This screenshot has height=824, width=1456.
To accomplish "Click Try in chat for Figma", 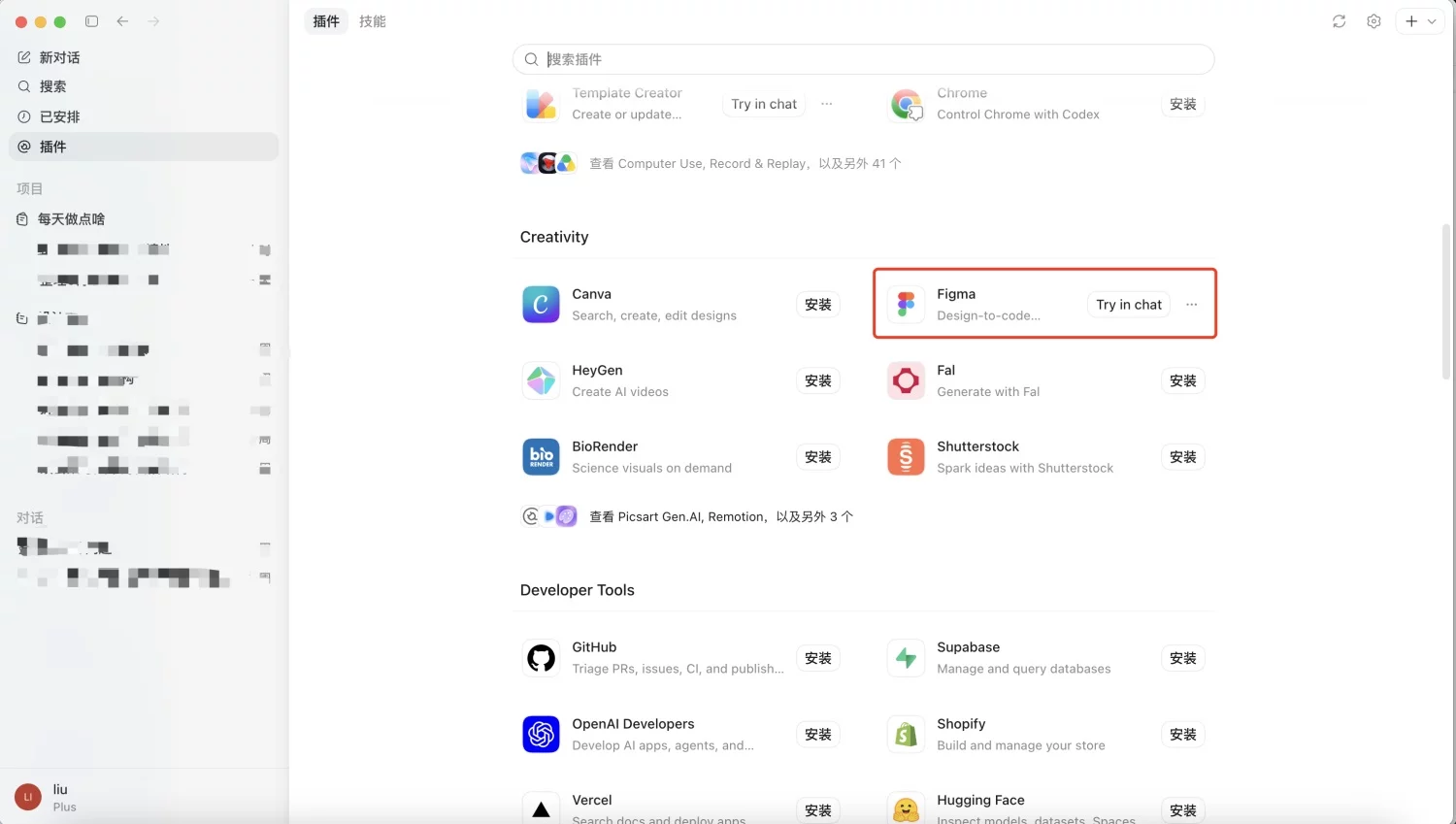I will point(1129,305).
